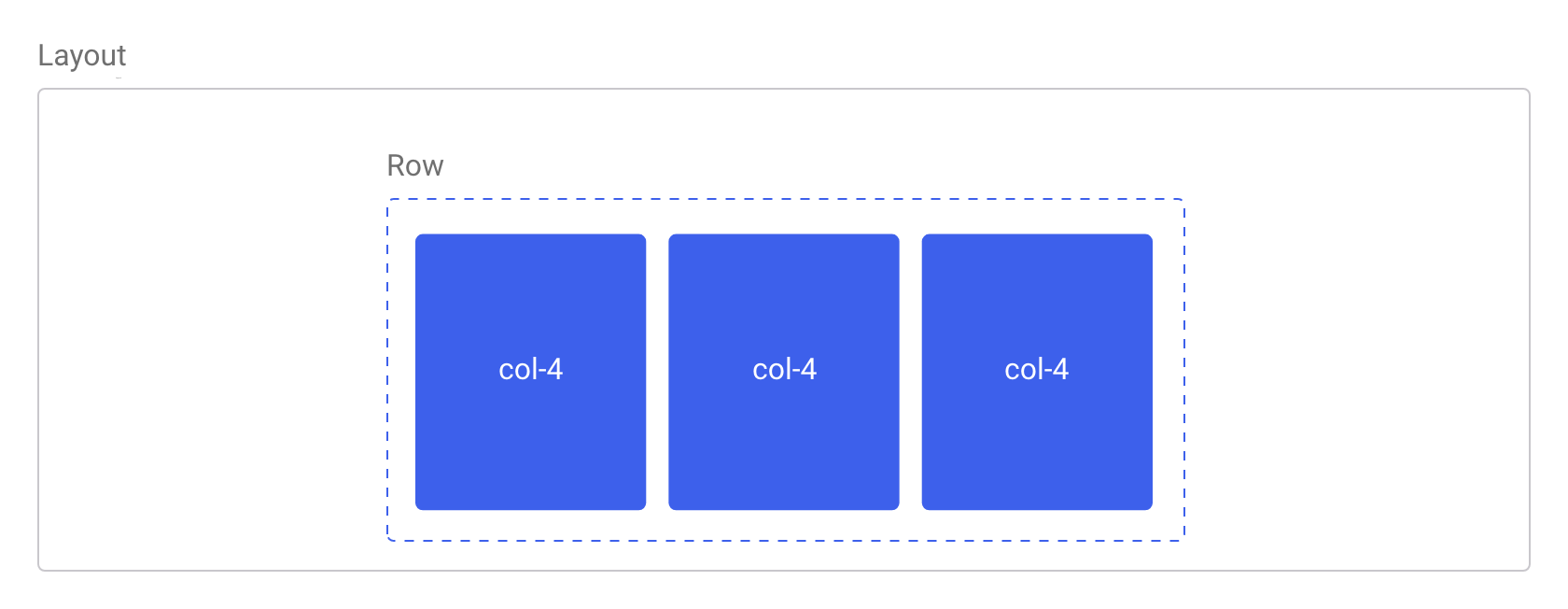Click the left dashed edge of Row container
The height and width of the screenshot is (609, 1568).
pos(387,370)
